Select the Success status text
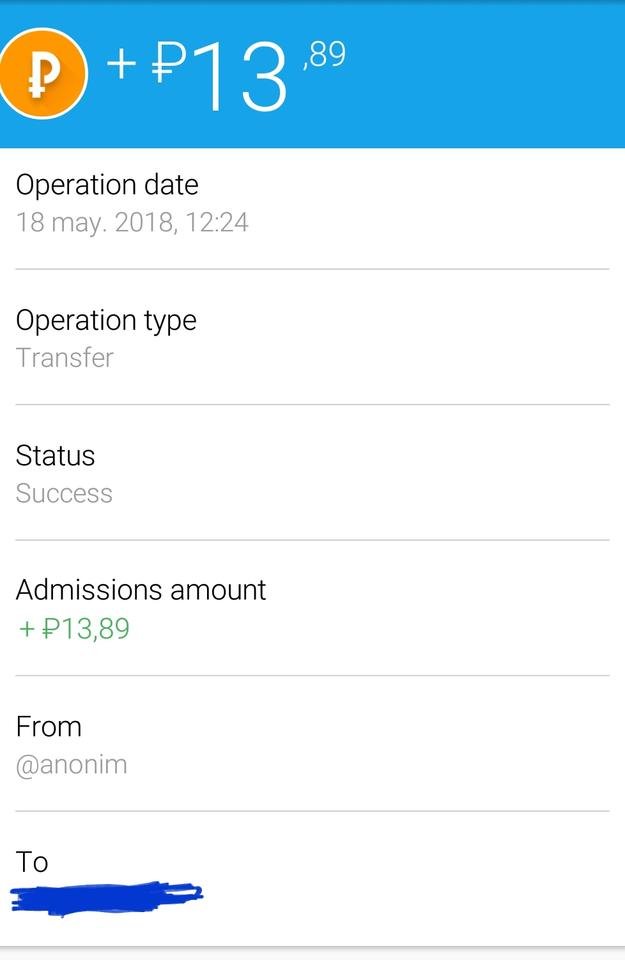 click(x=64, y=493)
